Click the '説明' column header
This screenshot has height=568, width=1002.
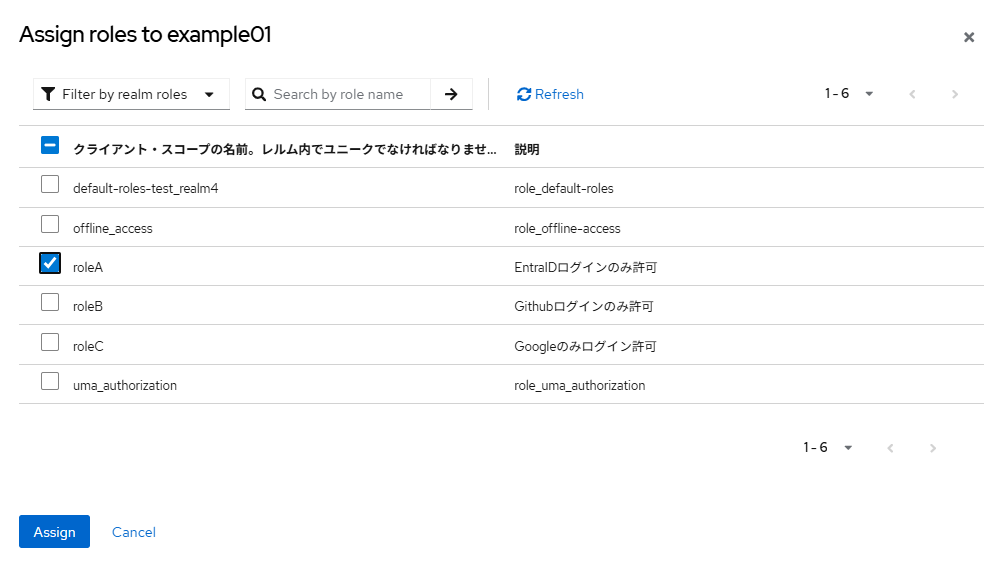coord(527,150)
